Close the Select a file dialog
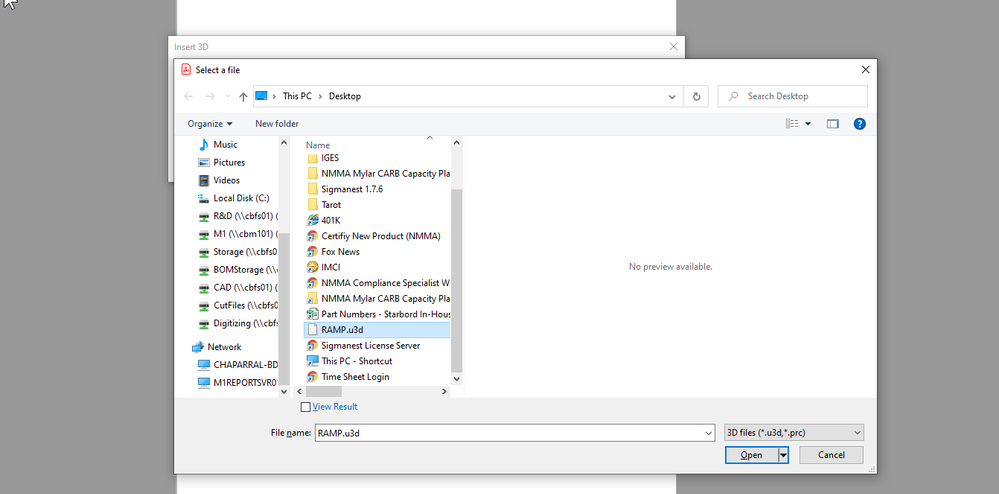 click(865, 69)
